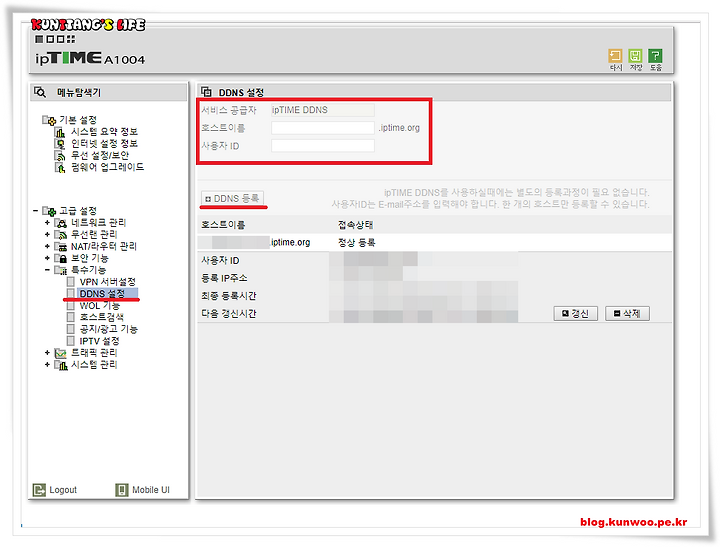
Task: Open 무선 설정/보안 menu item
Action: tap(100, 156)
